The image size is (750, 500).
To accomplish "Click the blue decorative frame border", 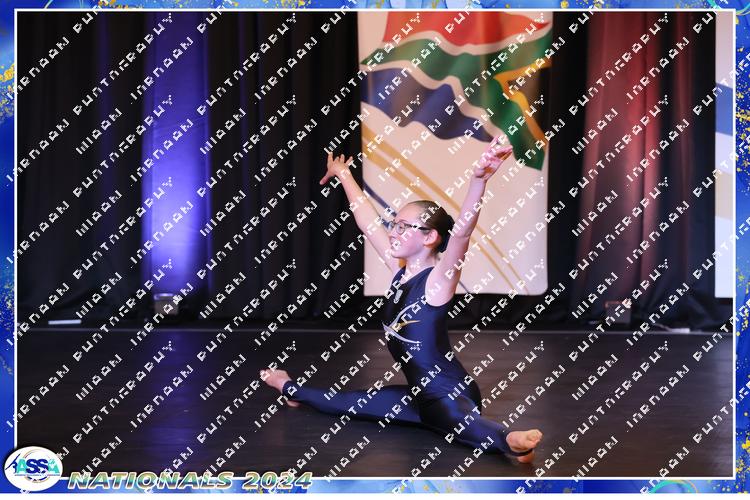I will pos(7,250).
